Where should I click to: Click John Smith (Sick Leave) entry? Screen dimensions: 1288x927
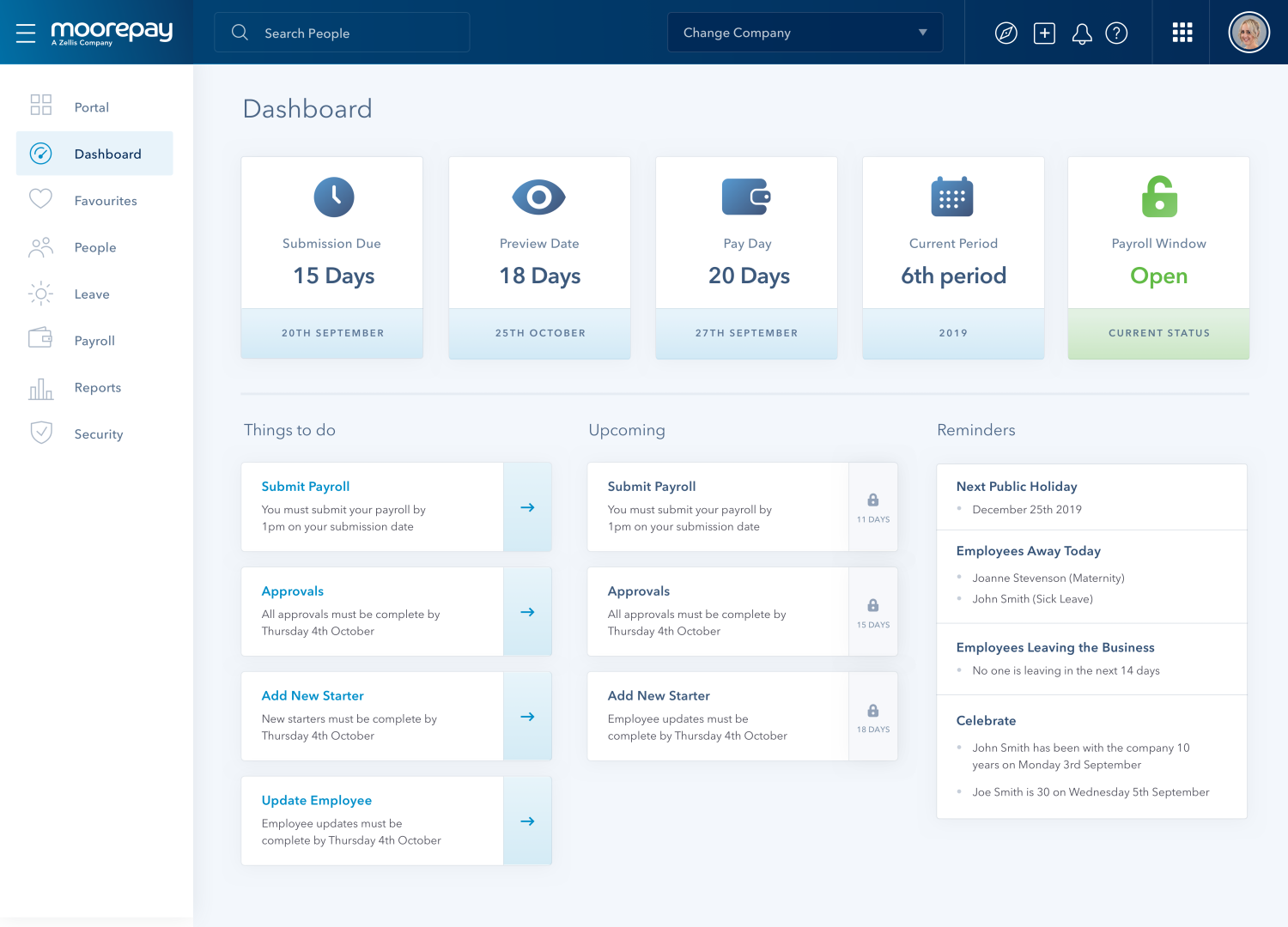[1032, 599]
